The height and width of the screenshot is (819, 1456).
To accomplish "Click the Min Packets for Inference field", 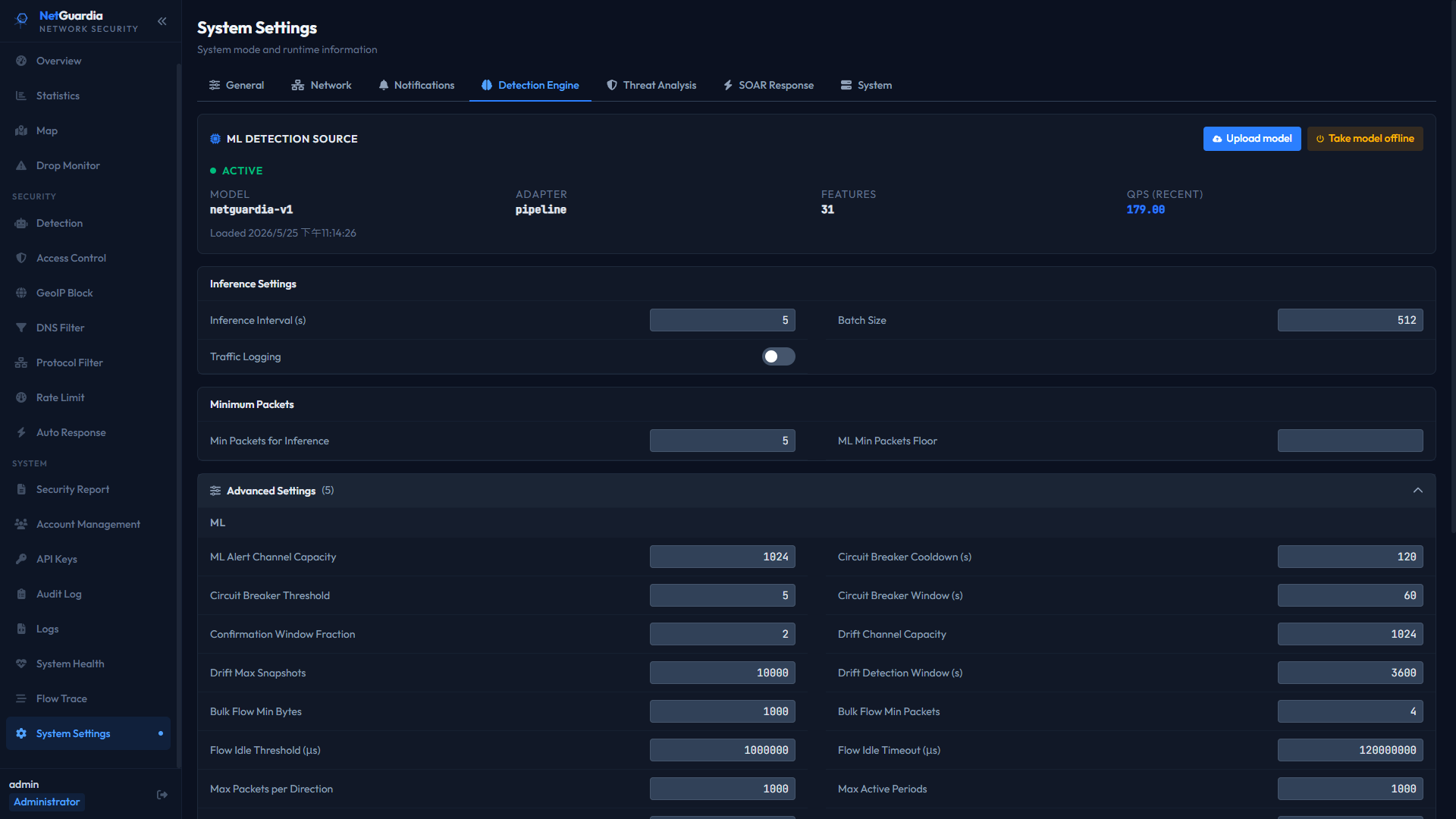I will (x=723, y=441).
